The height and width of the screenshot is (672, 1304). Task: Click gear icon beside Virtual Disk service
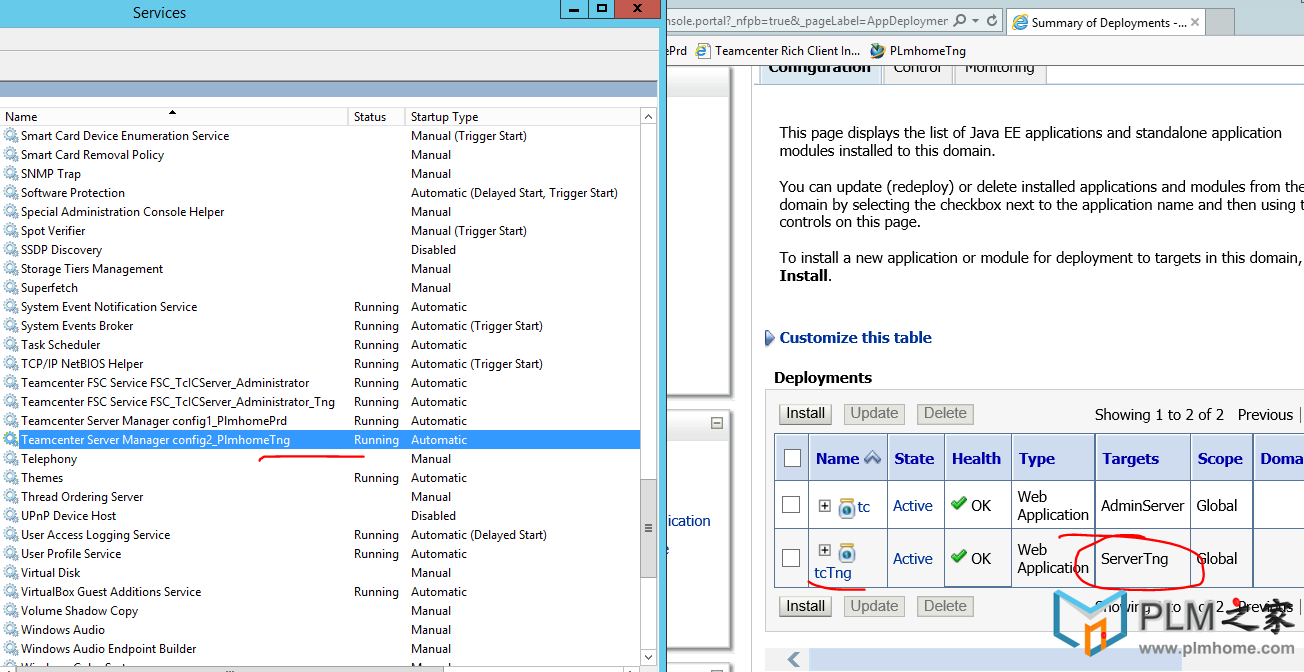point(11,573)
